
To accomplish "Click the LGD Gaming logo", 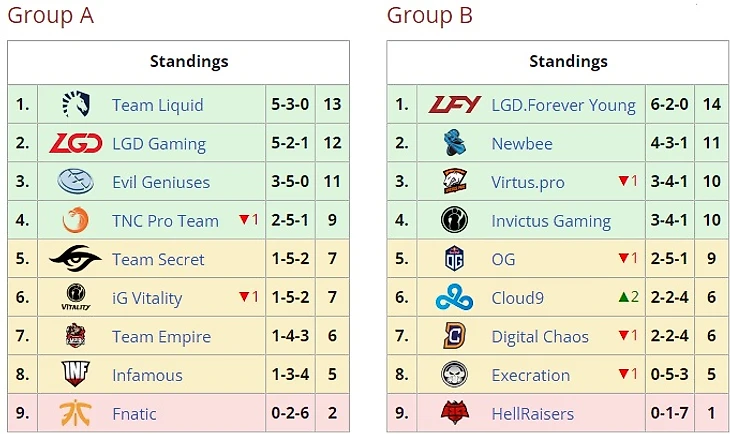I will [75, 143].
